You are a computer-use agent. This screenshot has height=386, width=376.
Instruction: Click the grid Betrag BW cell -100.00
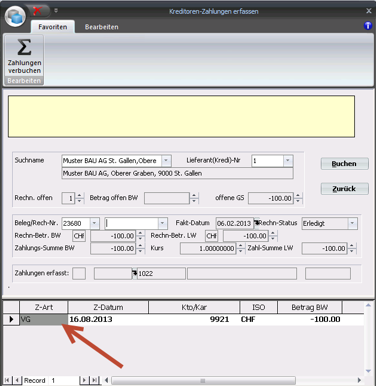310,319
